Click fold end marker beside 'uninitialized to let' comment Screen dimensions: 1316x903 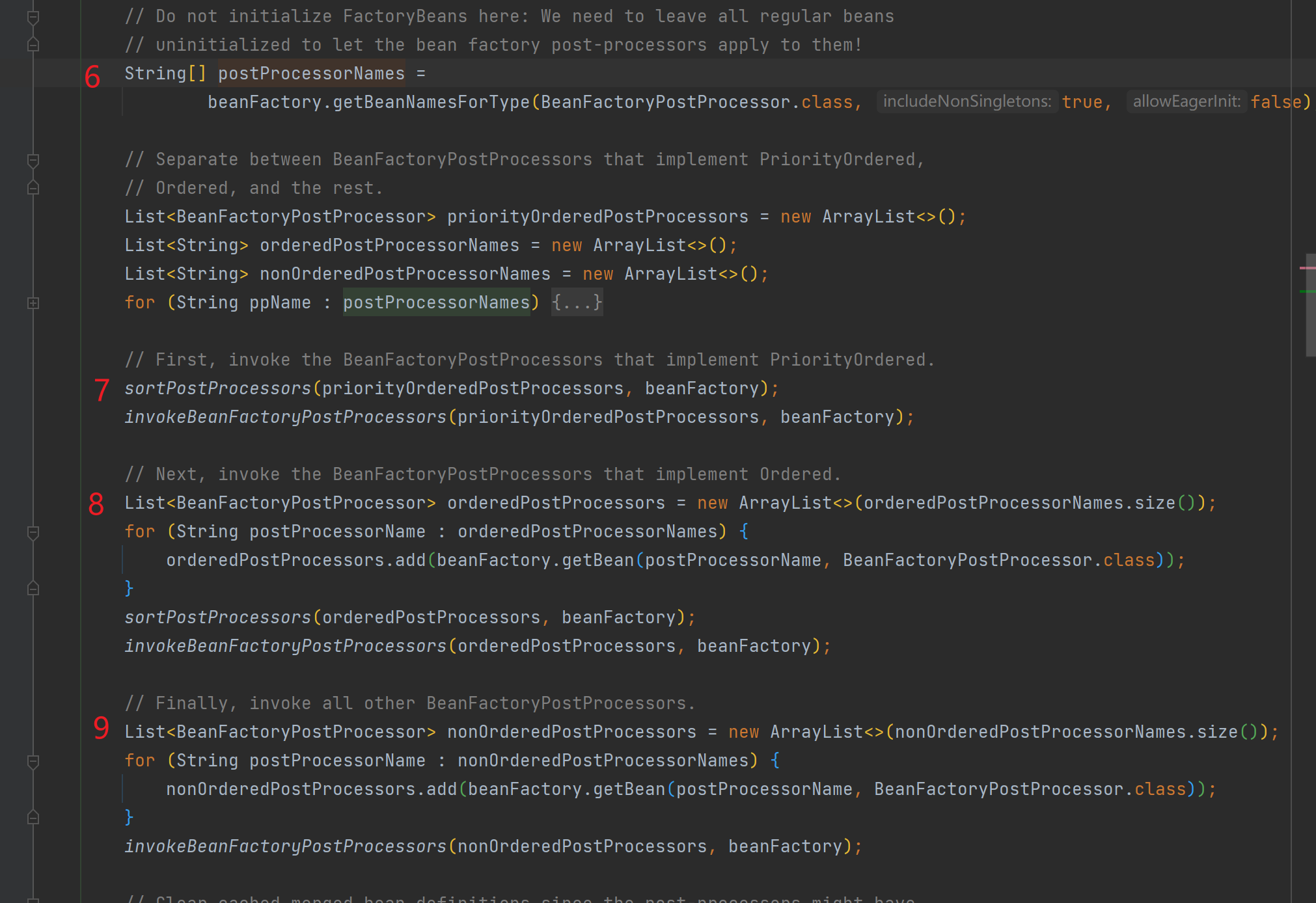(33, 45)
